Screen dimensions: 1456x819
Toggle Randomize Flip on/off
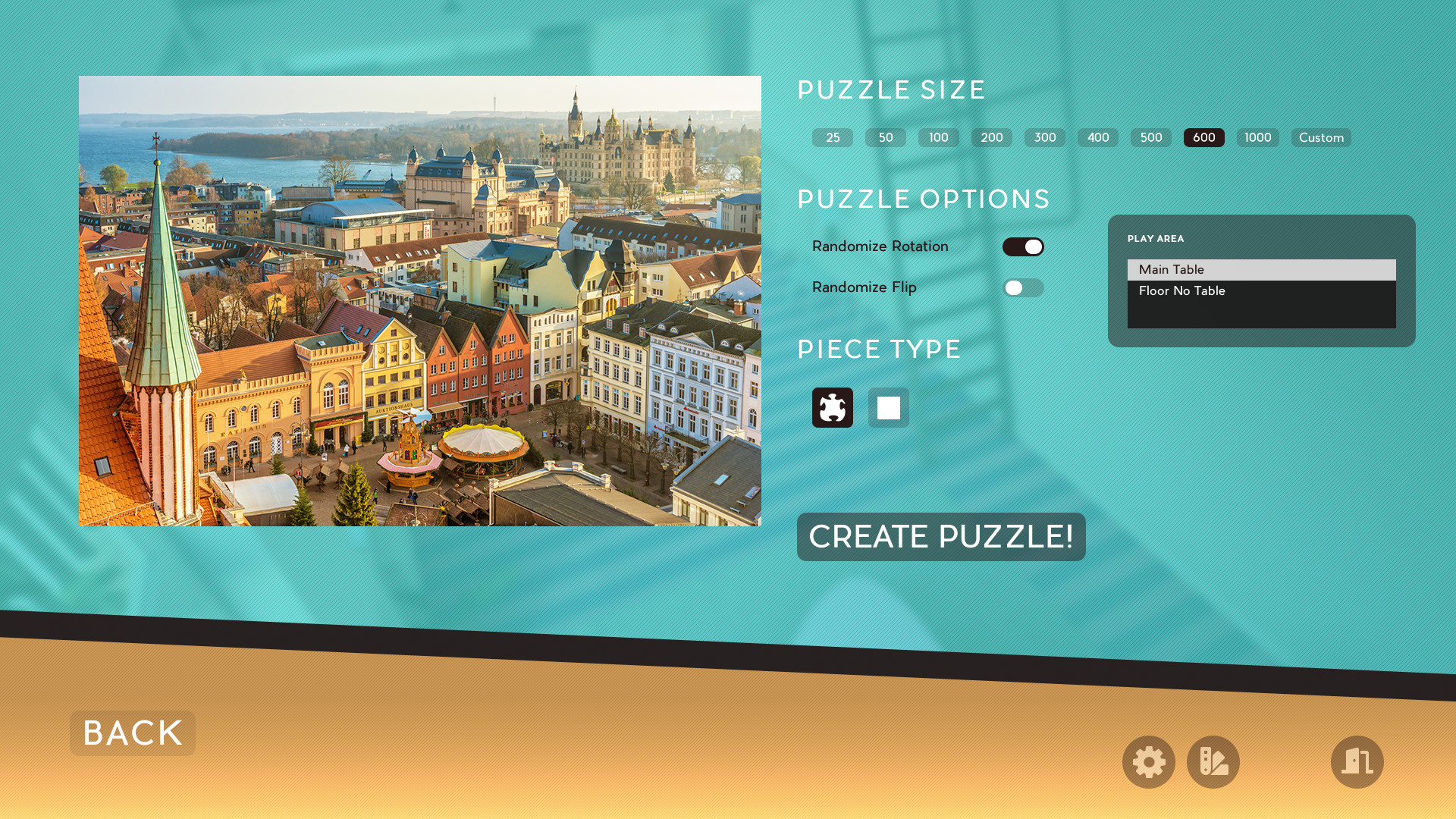tap(1024, 288)
